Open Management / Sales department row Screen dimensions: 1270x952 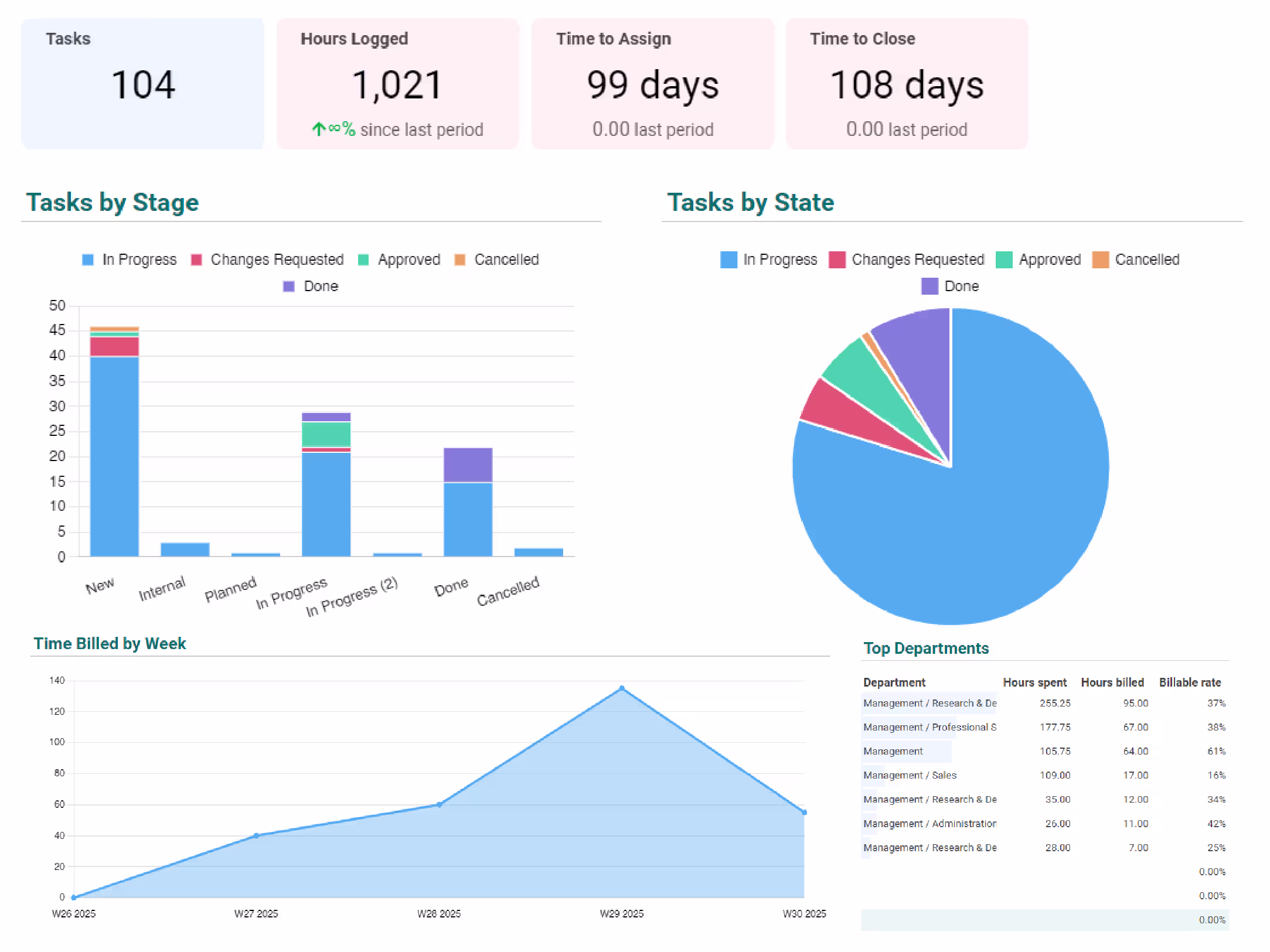(910, 775)
